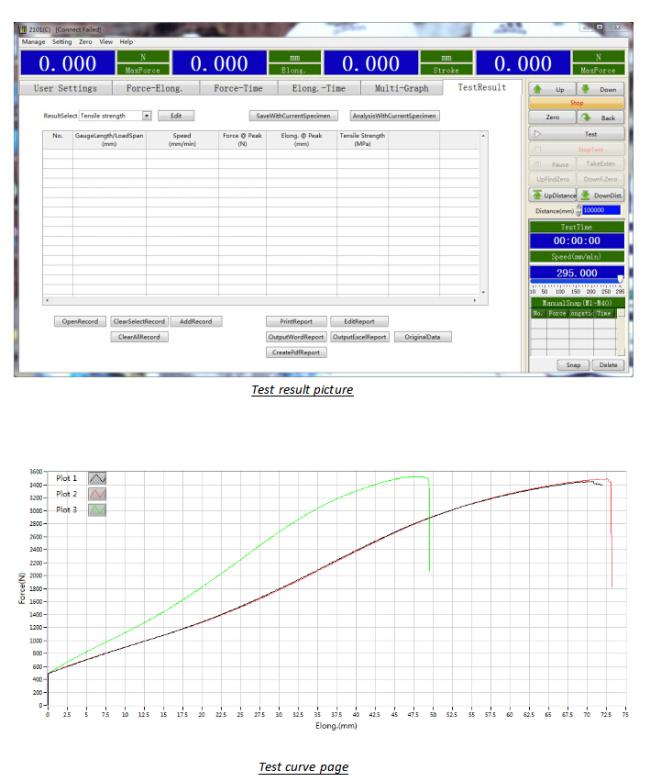This screenshot has height=782, width=650.
Task: Open the Zero menu in menu bar
Action: [x=84, y=42]
